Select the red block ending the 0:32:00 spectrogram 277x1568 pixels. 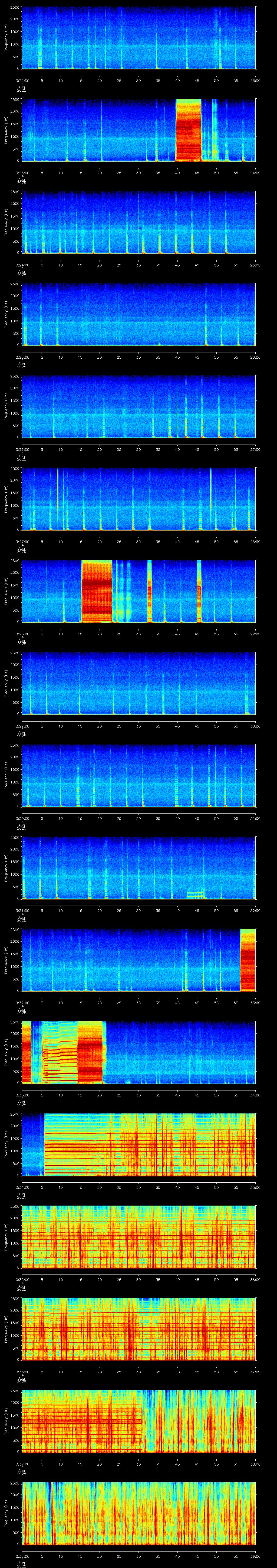coord(248,960)
